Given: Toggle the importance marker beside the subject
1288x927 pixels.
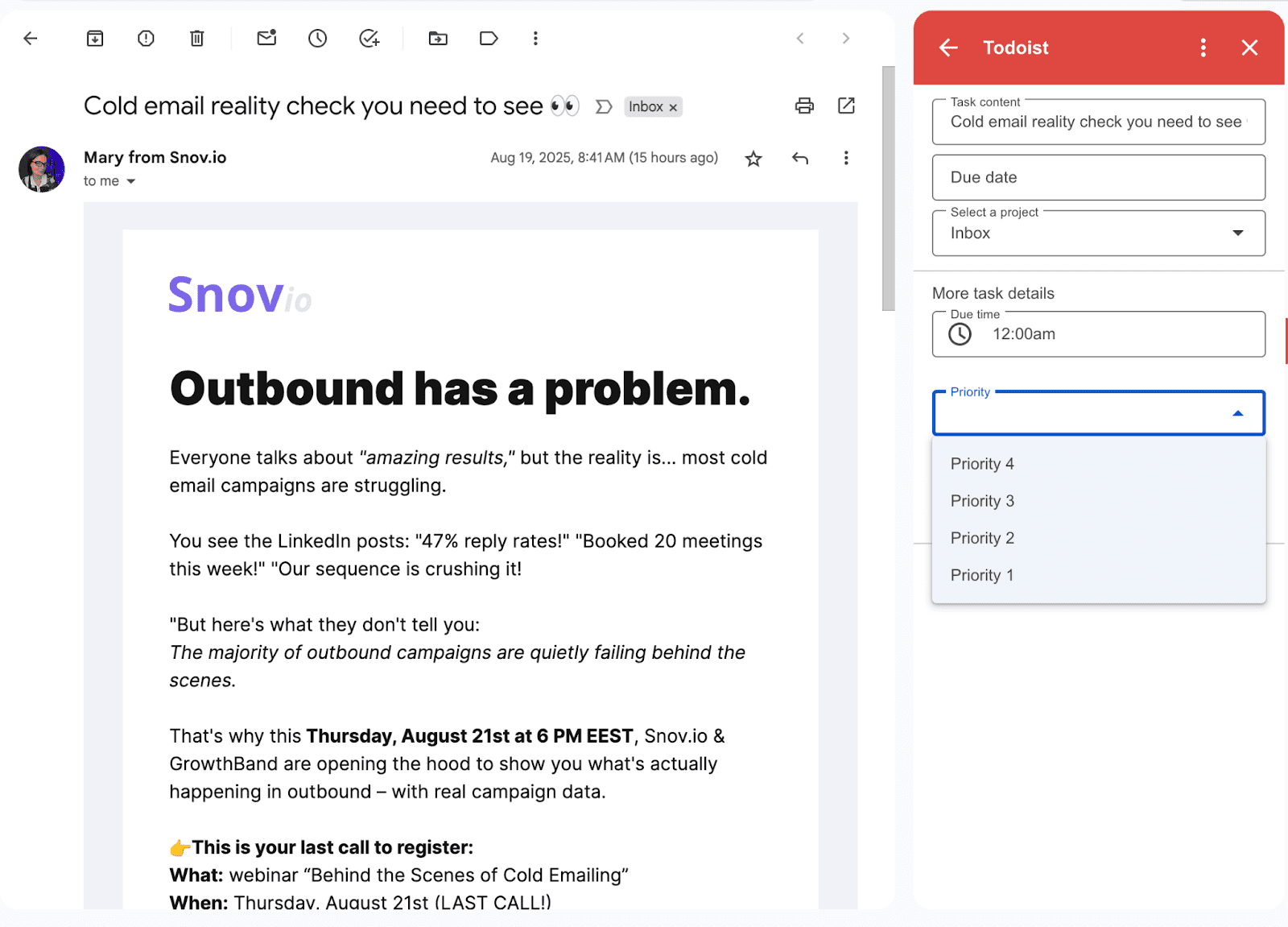Looking at the screenshot, I should pyautogui.click(x=604, y=106).
